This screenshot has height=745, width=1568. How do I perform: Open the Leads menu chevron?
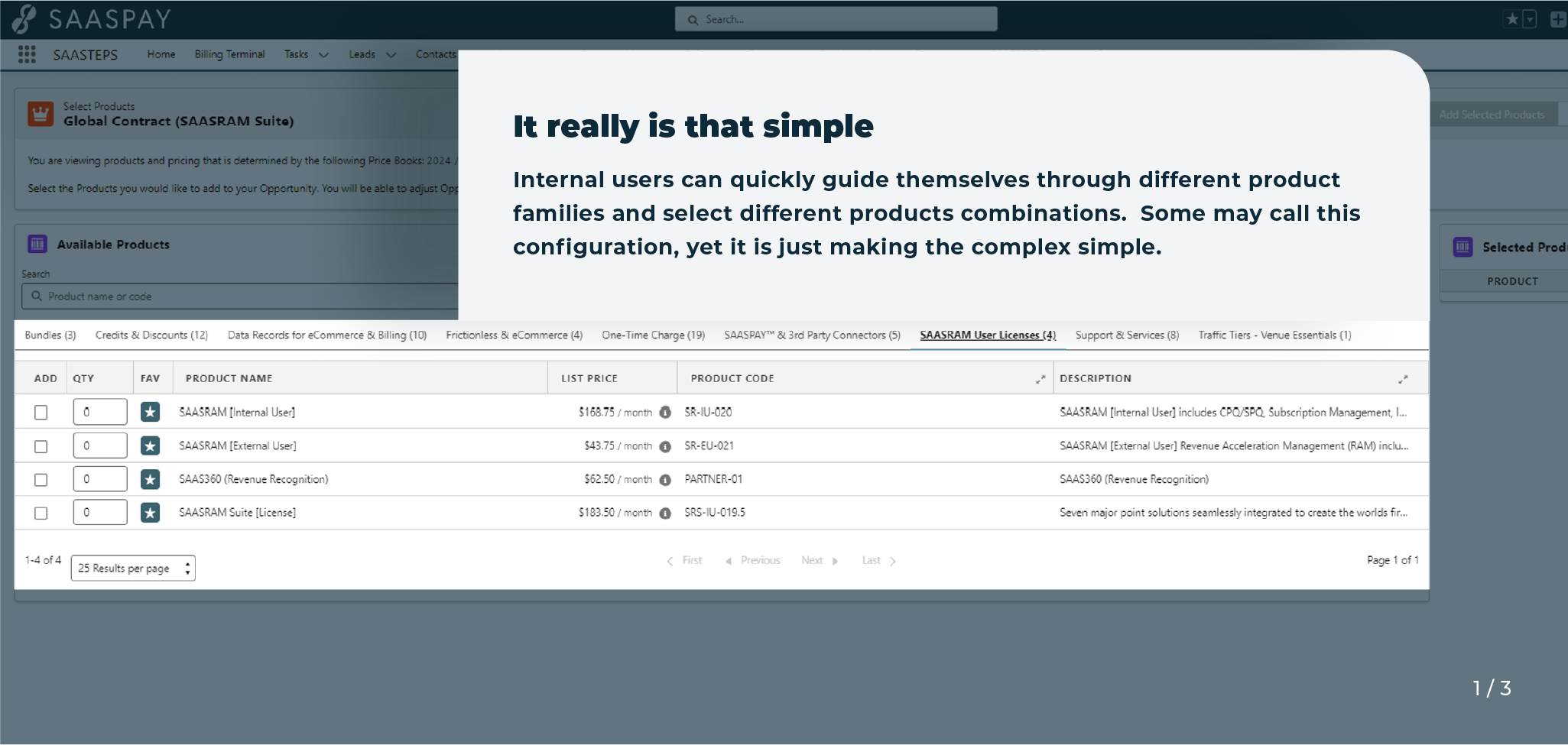click(391, 55)
